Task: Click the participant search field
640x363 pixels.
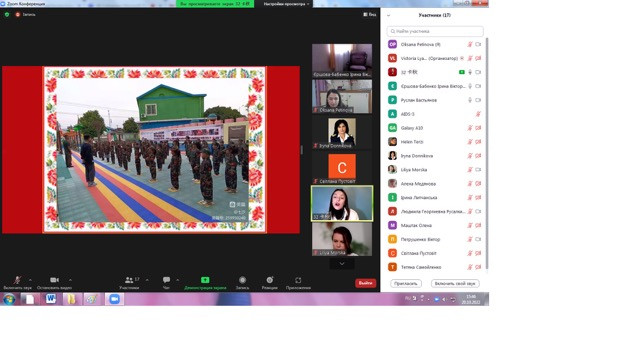Action: click(435, 31)
